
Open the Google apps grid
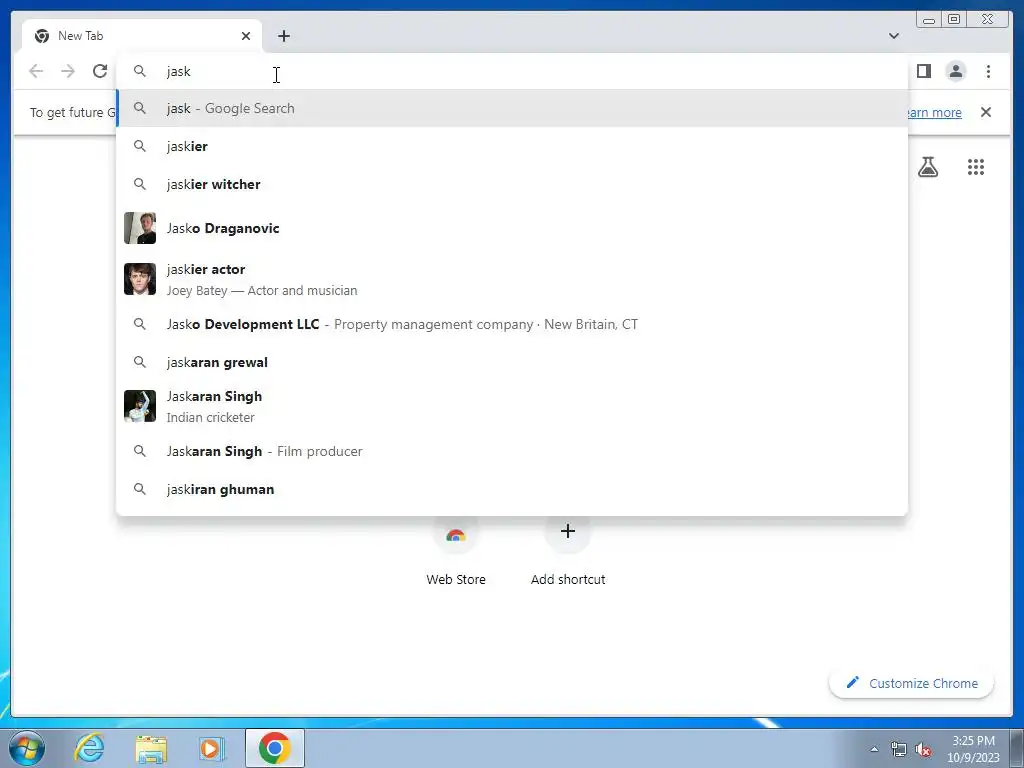click(x=976, y=167)
